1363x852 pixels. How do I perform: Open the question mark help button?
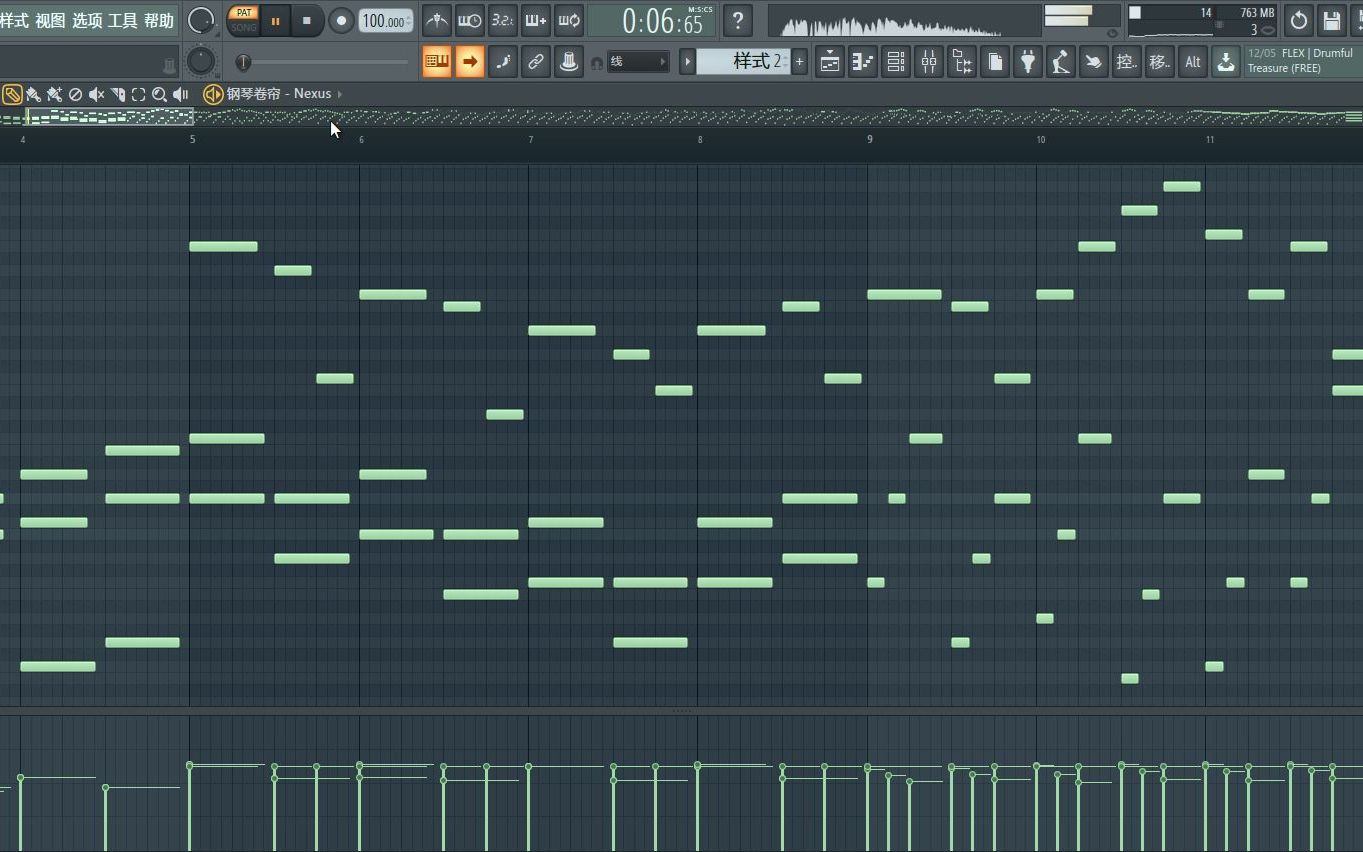pyautogui.click(x=738, y=20)
